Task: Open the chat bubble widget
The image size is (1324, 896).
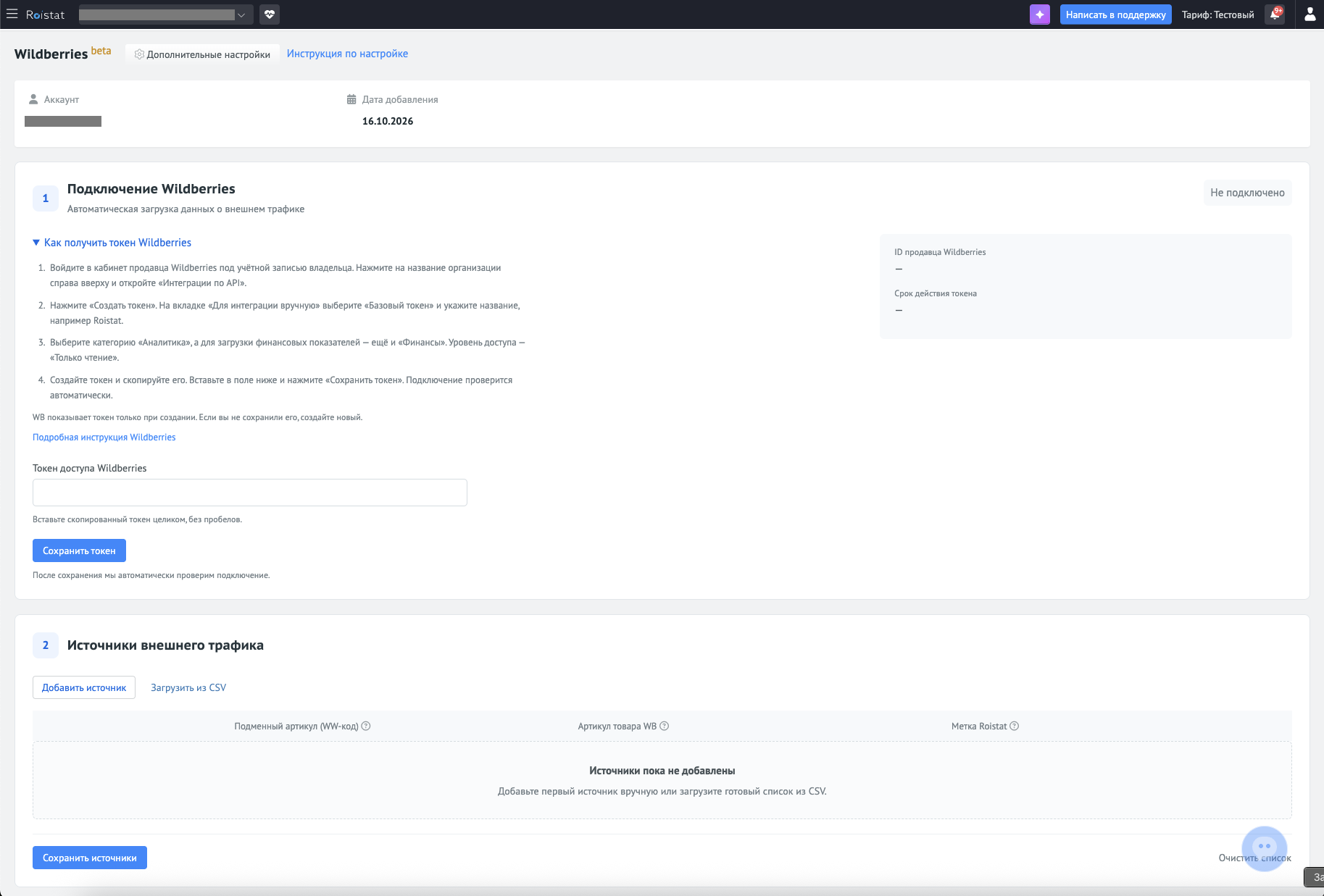Action: tap(1265, 848)
